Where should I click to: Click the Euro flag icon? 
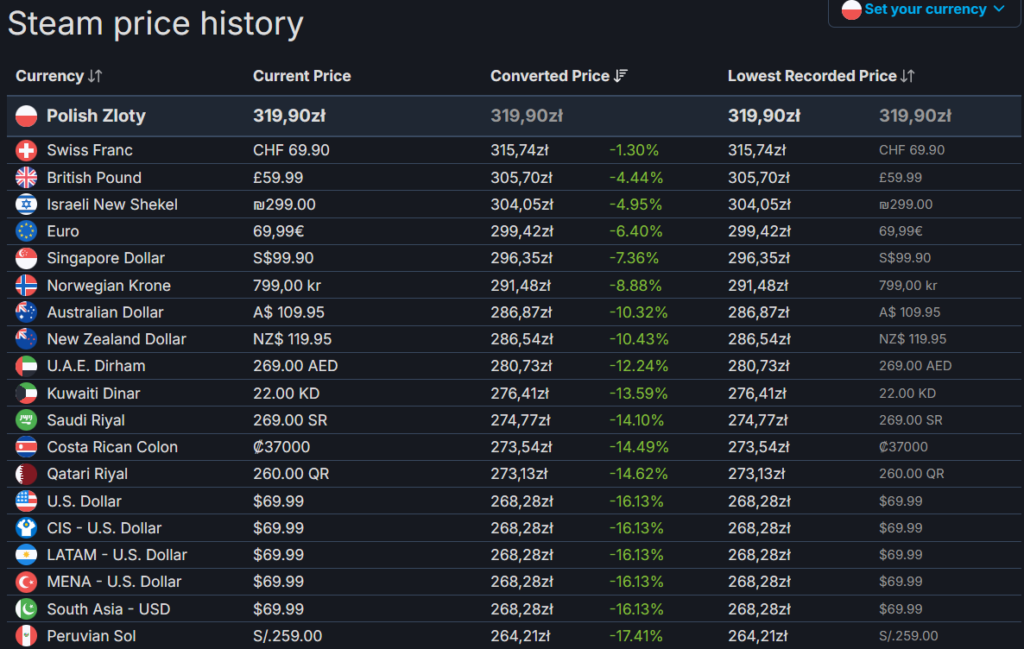(x=27, y=231)
